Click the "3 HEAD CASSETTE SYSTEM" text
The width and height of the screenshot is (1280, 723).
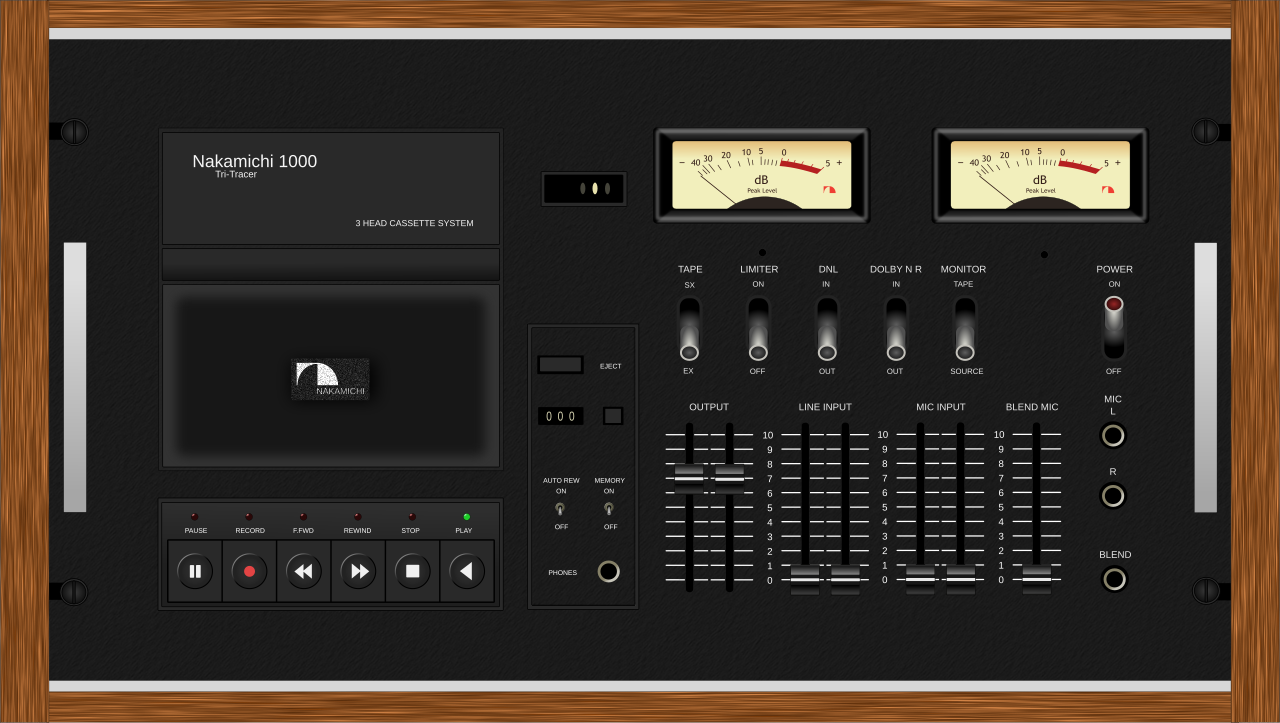tap(414, 223)
